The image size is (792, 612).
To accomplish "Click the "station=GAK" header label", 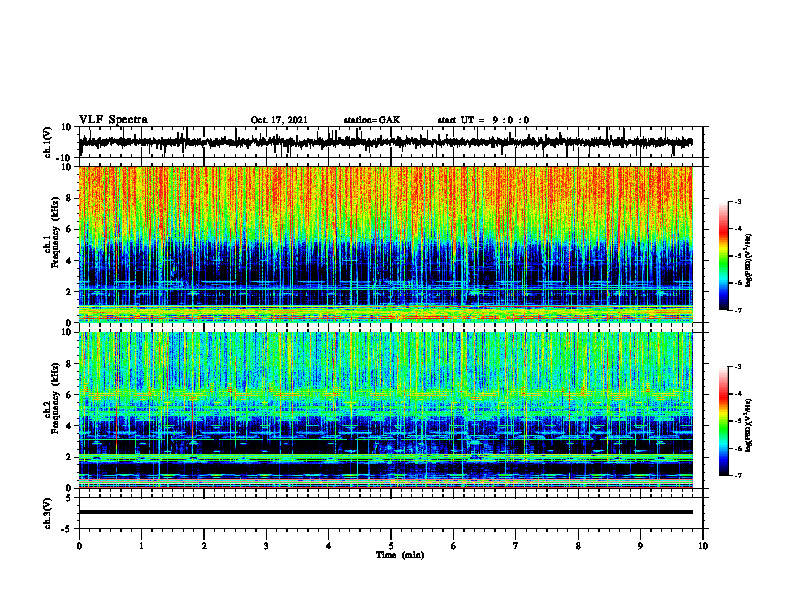I will pos(372,120).
